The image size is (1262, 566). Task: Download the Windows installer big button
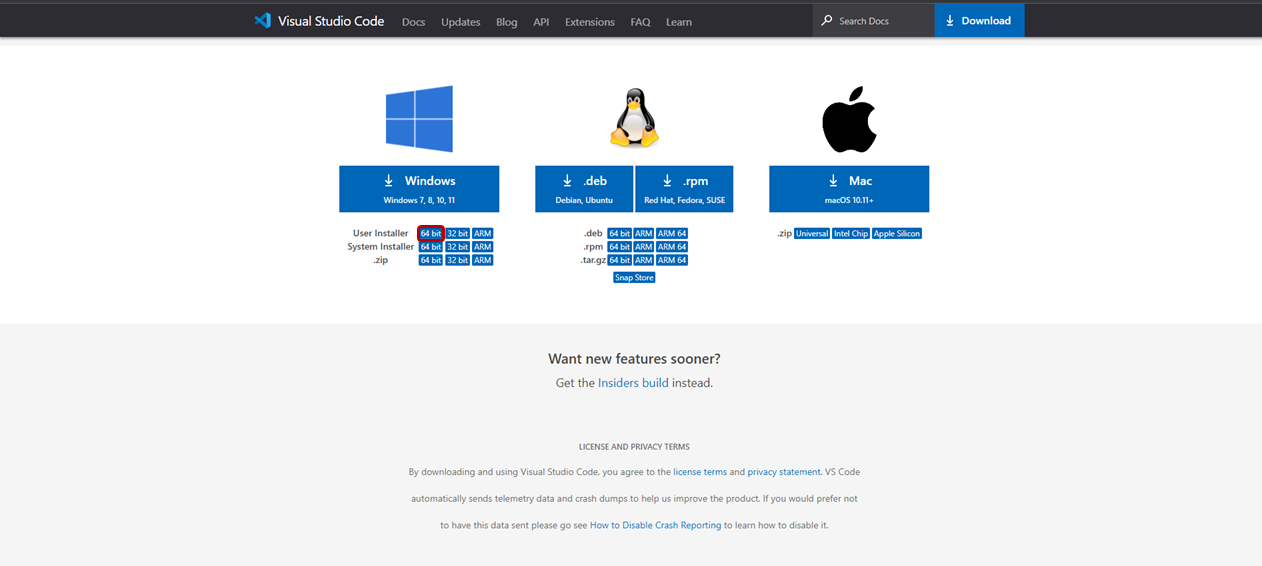point(419,189)
